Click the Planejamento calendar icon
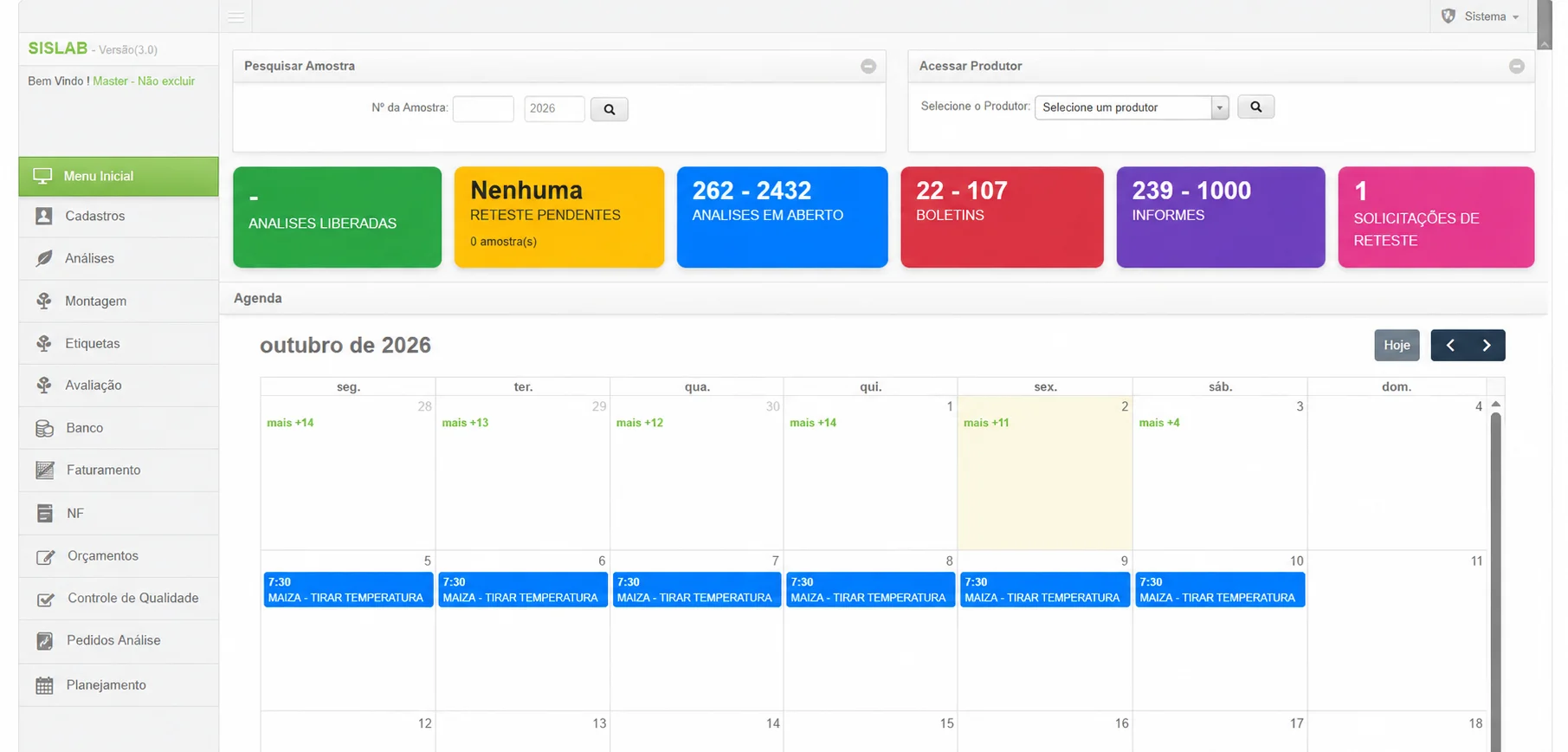Image resolution: width=1568 pixels, height=752 pixels. [x=44, y=685]
